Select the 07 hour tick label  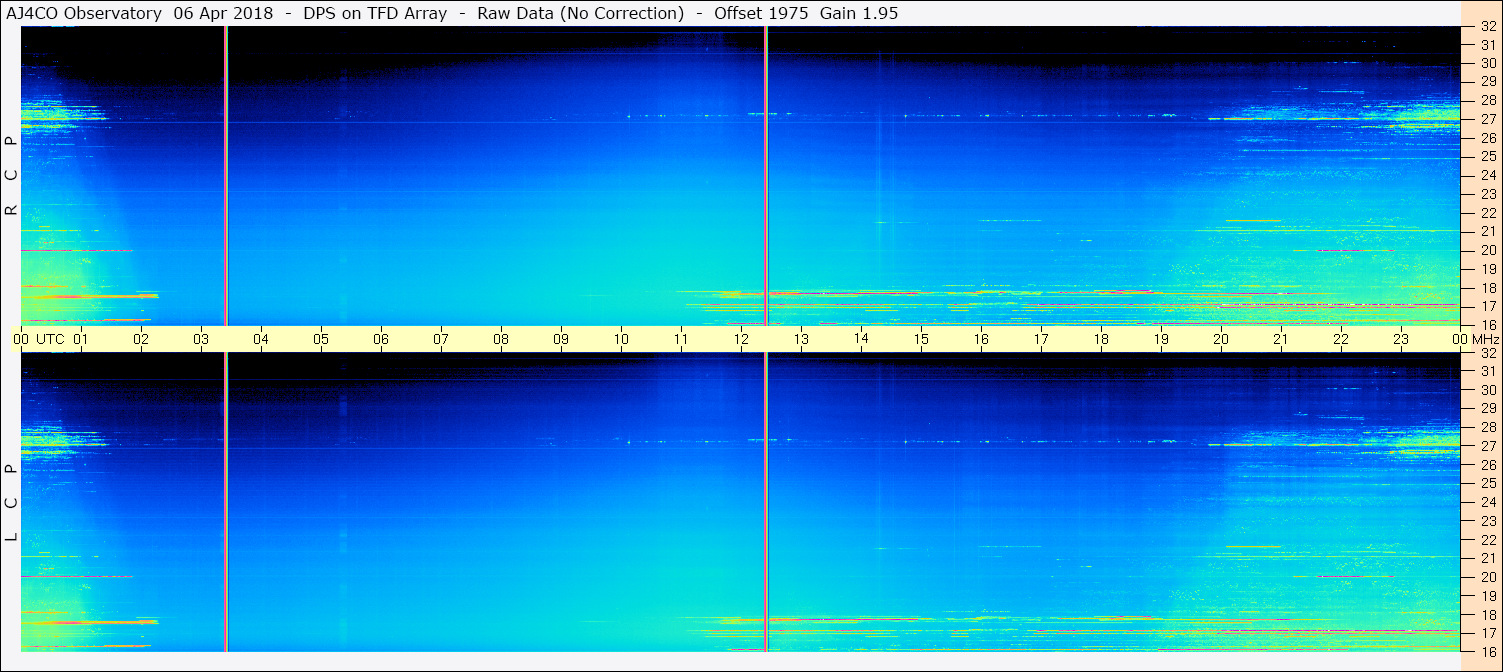(x=441, y=339)
